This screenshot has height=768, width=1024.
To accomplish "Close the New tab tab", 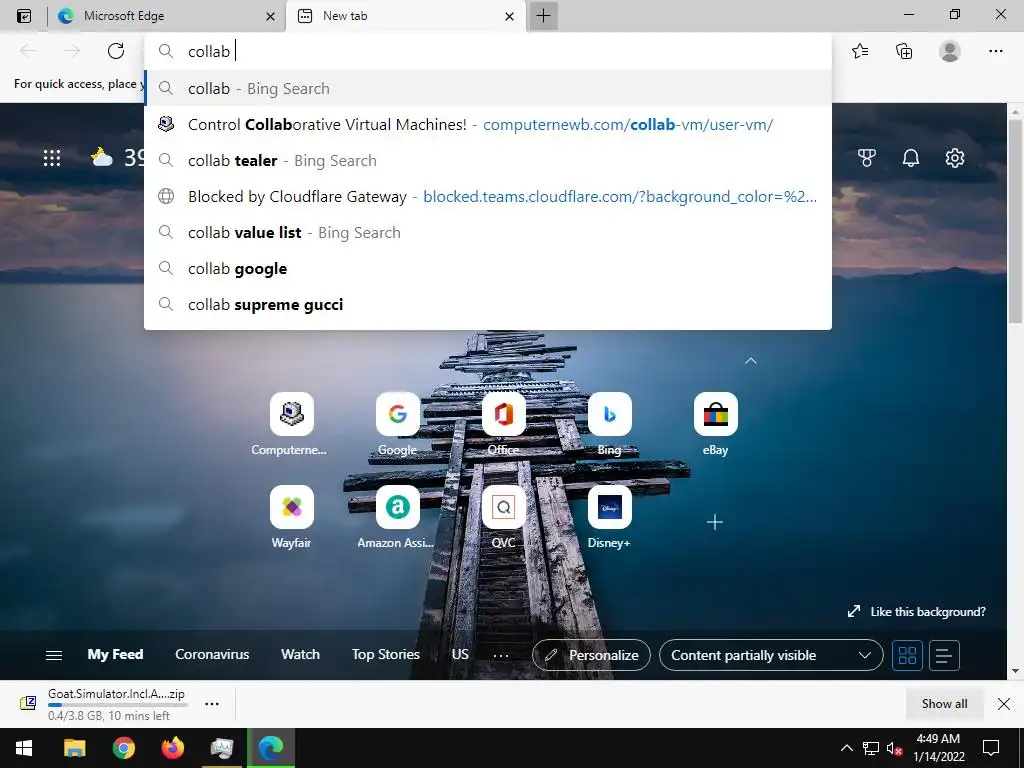I will (509, 16).
